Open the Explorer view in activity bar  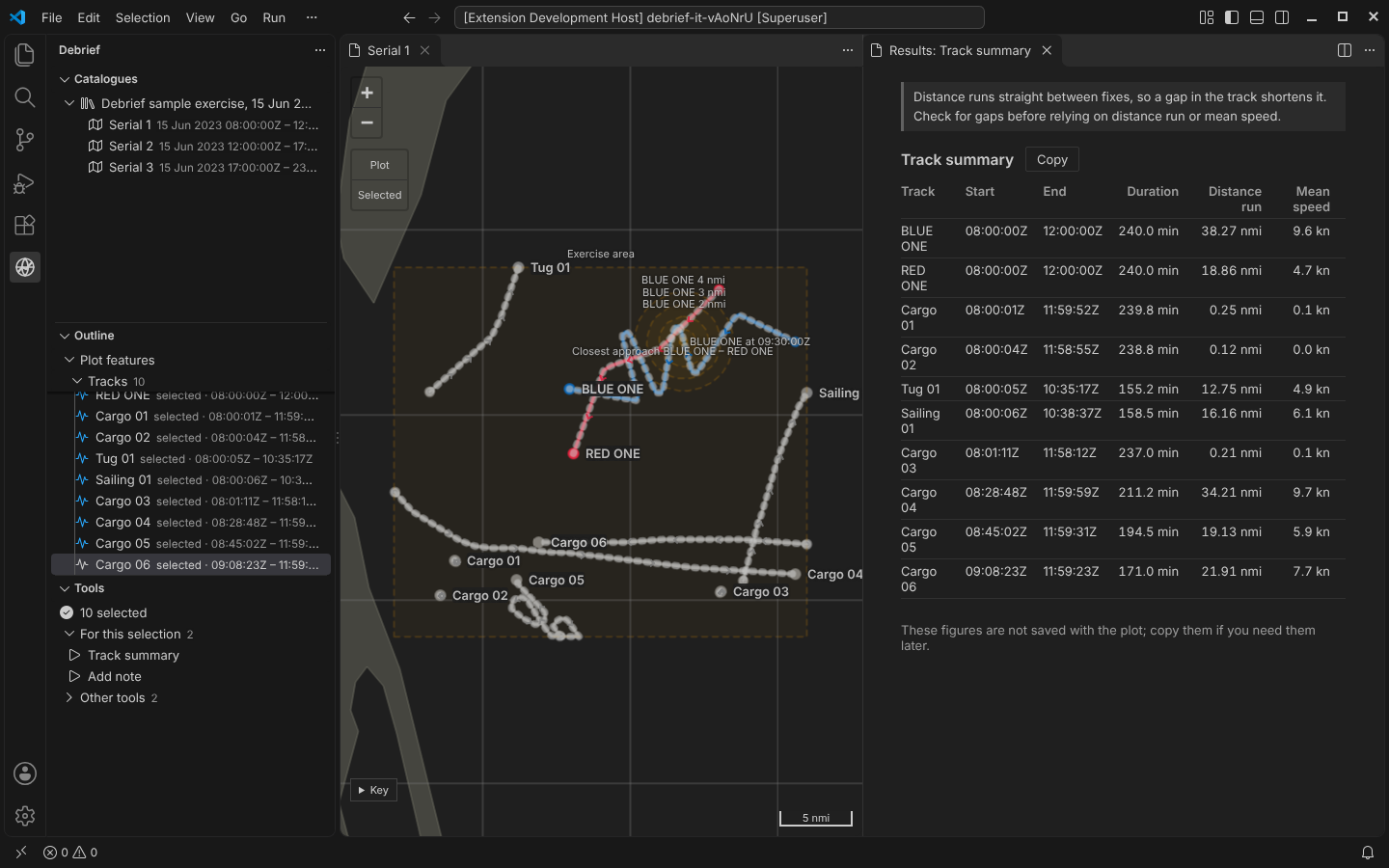tap(25, 55)
